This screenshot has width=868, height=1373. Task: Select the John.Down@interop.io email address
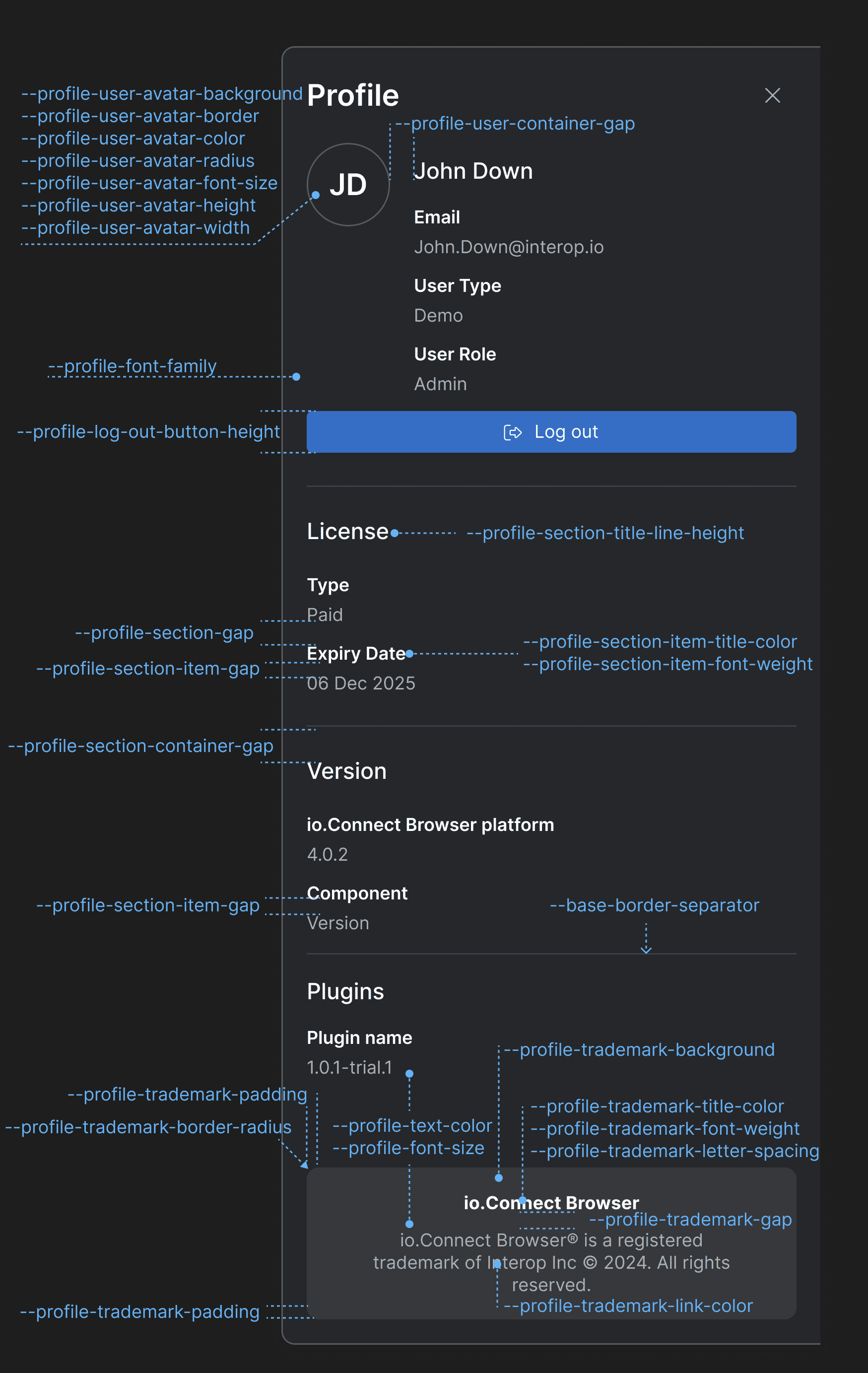(508, 247)
